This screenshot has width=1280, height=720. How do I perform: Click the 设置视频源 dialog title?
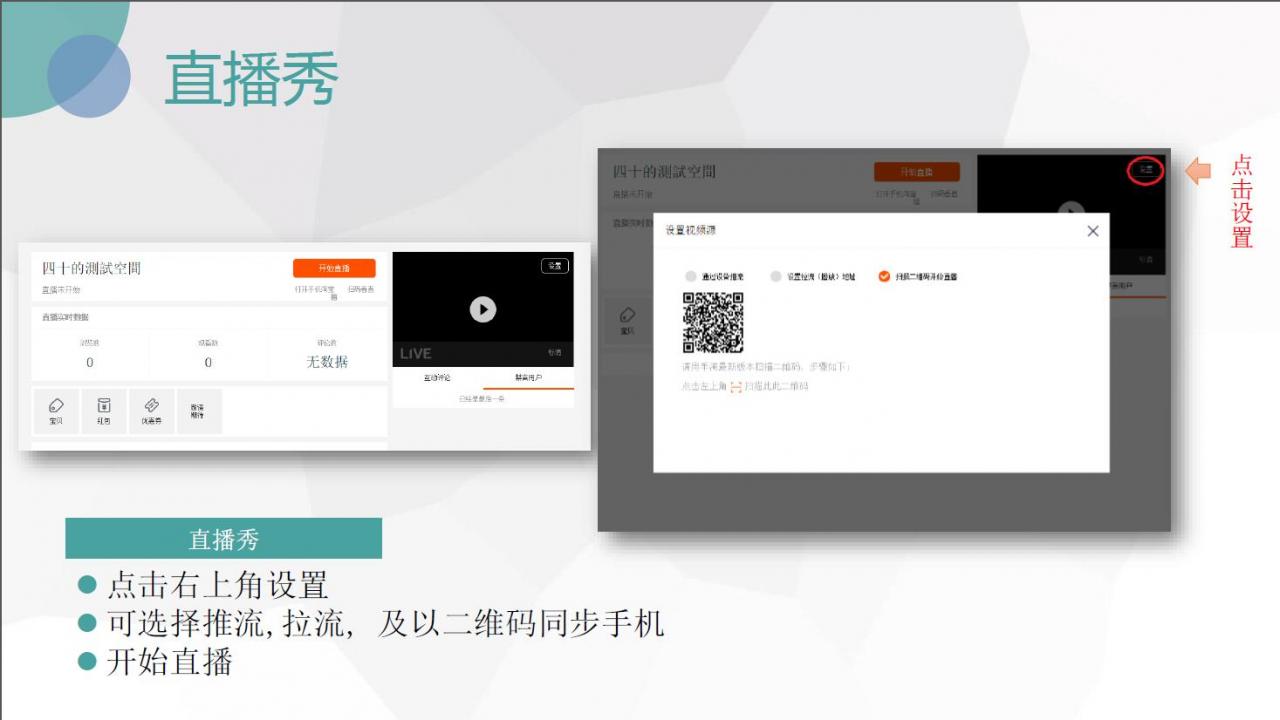click(691, 230)
